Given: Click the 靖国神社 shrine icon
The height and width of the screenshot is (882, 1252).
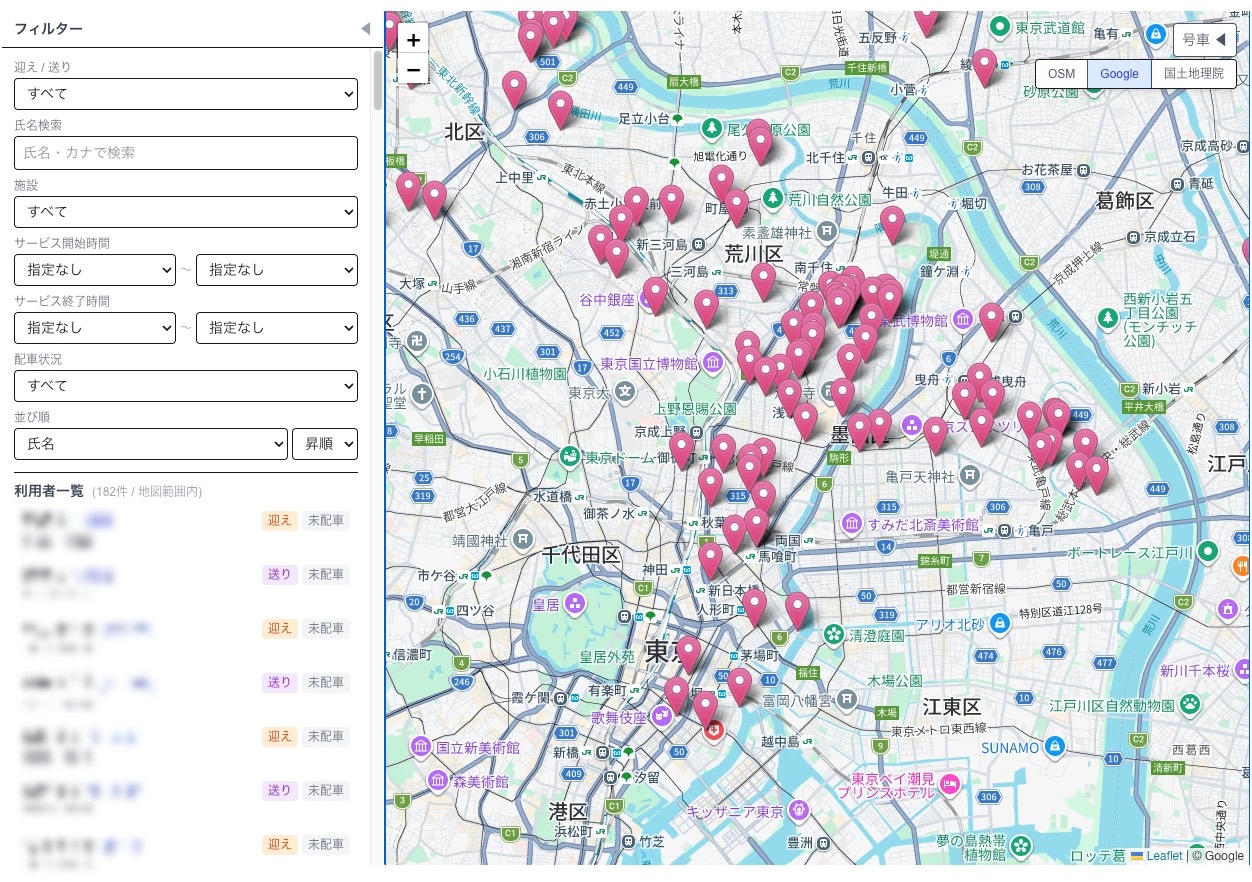Looking at the screenshot, I should (x=522, y=540).
